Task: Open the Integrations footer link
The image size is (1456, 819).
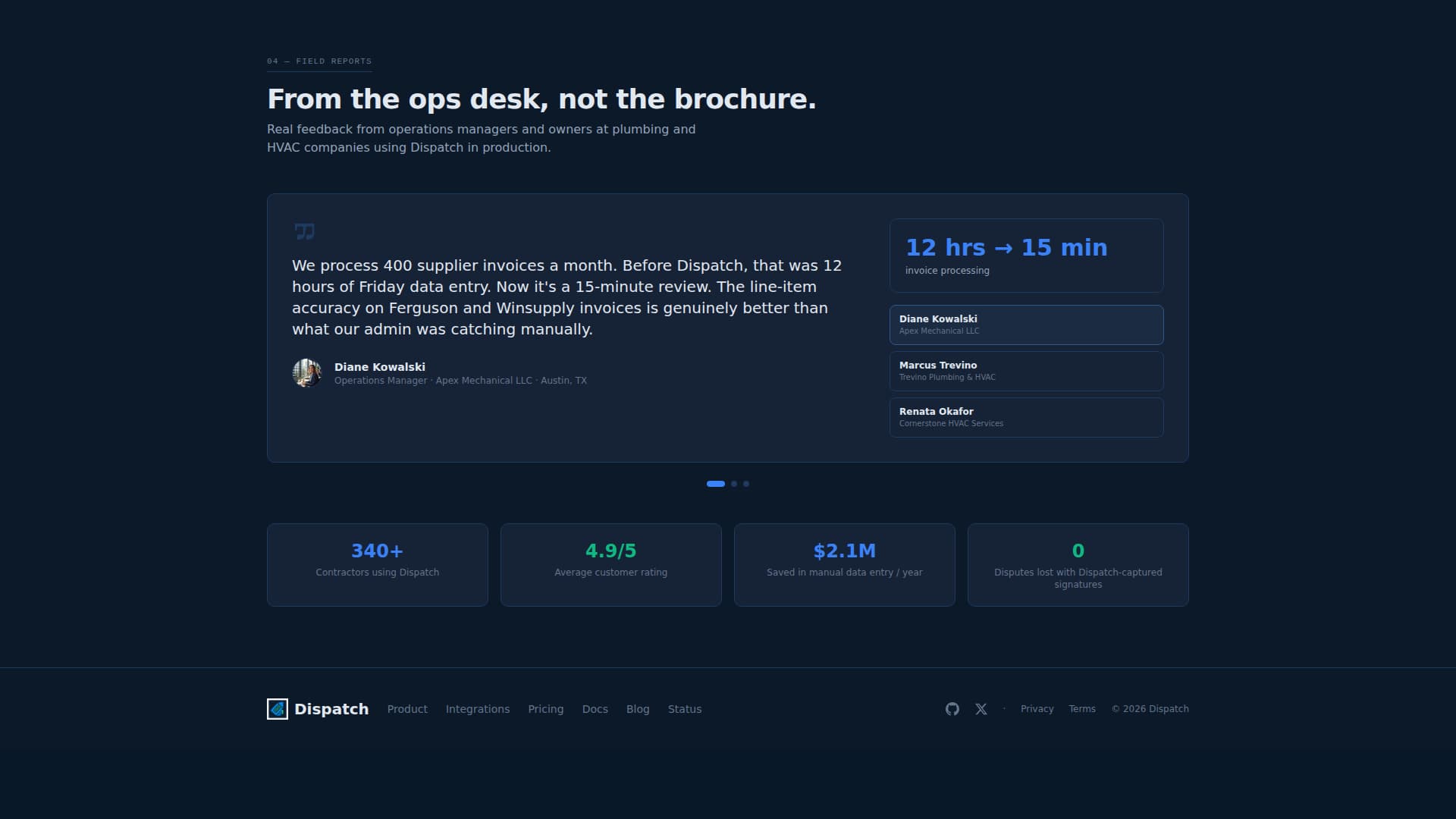Action: tap(478, 709)
